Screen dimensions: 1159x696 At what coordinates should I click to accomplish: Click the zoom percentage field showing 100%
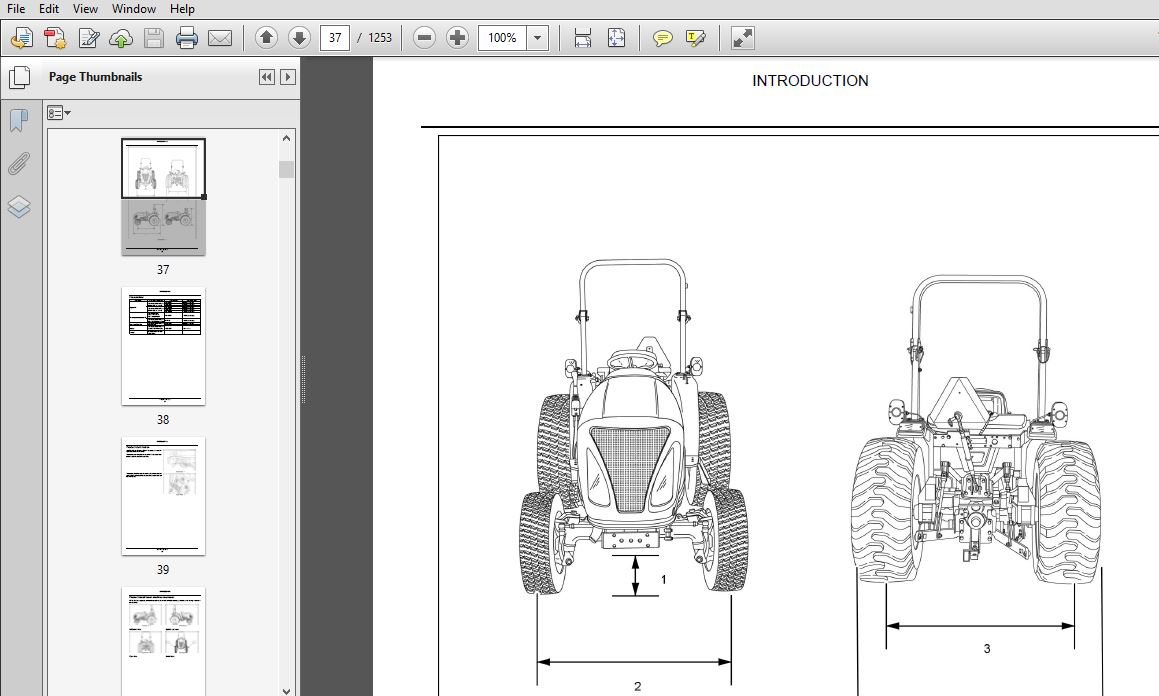tap(503, 38)
